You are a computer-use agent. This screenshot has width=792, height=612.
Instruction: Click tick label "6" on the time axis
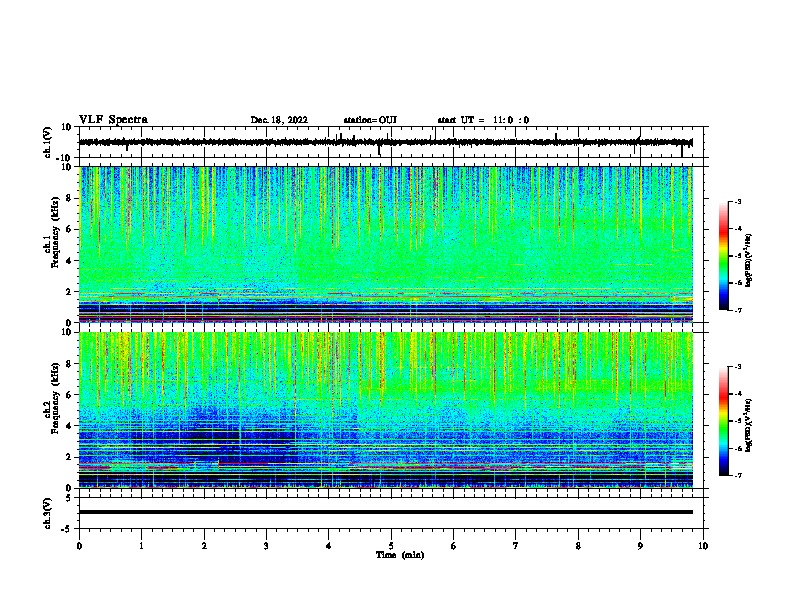[454, 546]
